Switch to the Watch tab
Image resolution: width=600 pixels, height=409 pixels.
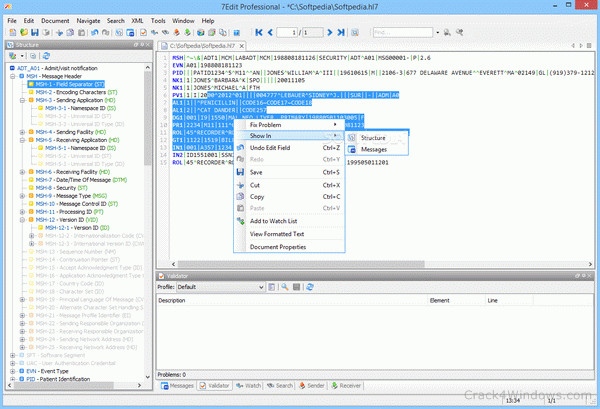pyautogui.click(x=249, y=384)
